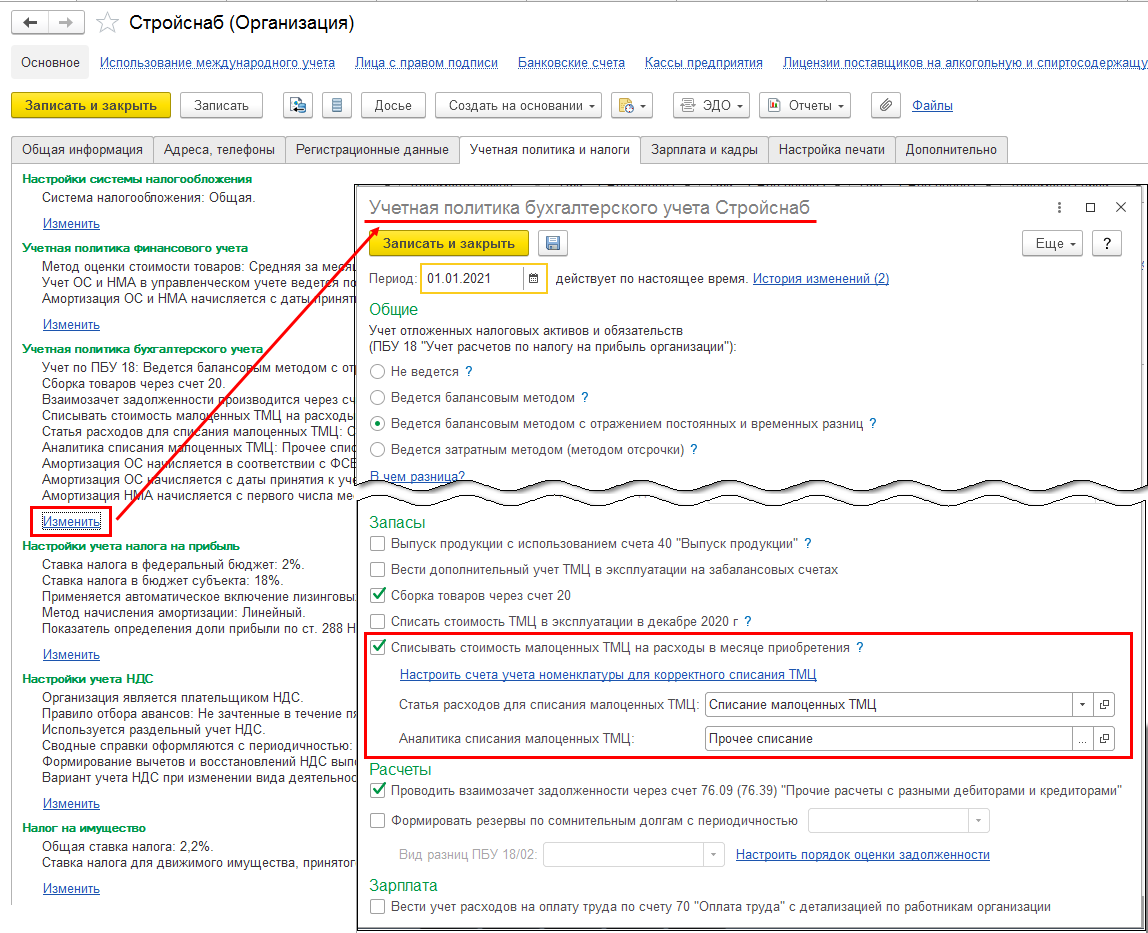Expand Вид разниц ПБУ 18/02 dropdown
This screenshot has width=1148, height=933.
714,855
